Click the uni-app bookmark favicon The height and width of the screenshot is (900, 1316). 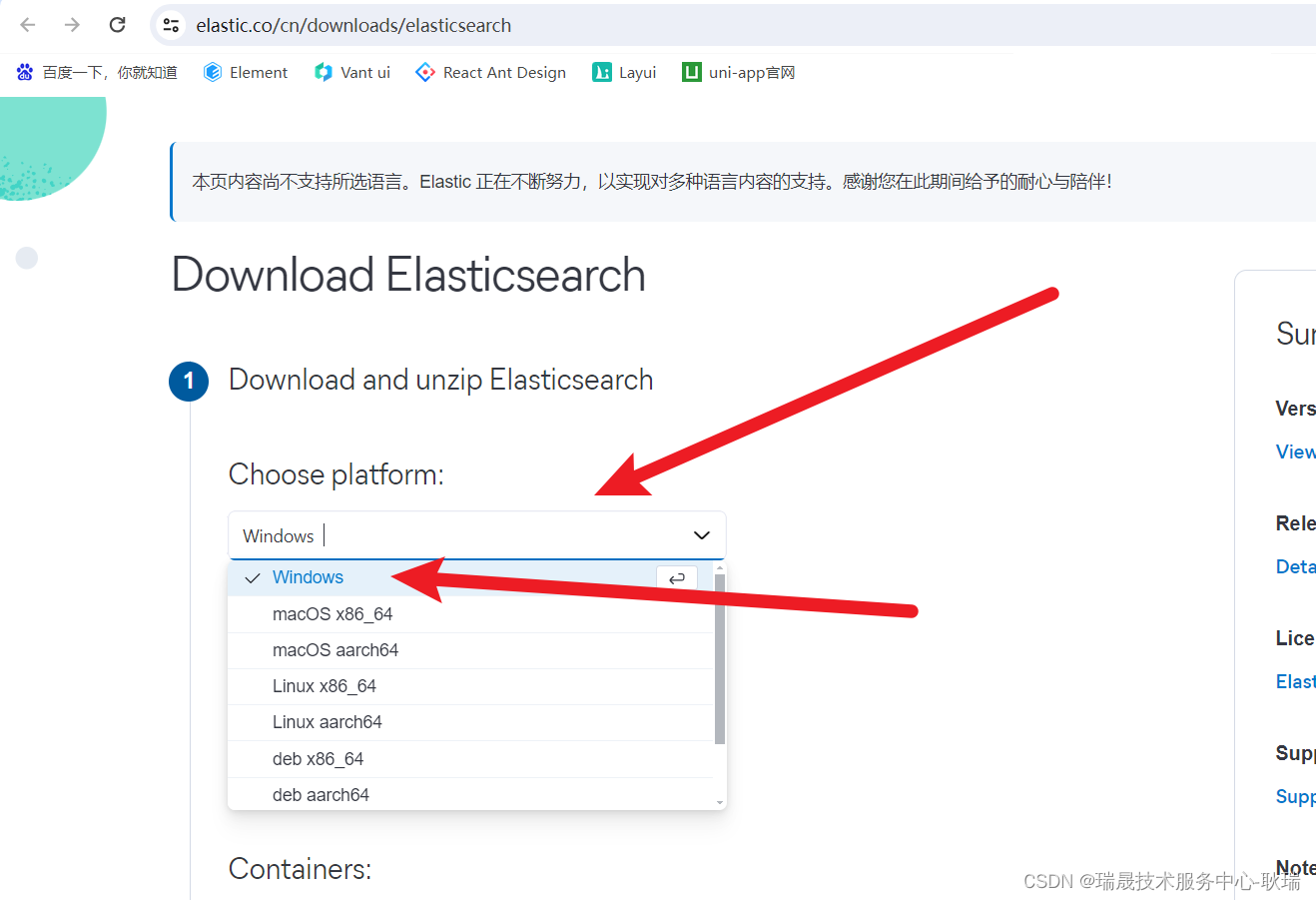pyautogui.click(x=691, y=72)
